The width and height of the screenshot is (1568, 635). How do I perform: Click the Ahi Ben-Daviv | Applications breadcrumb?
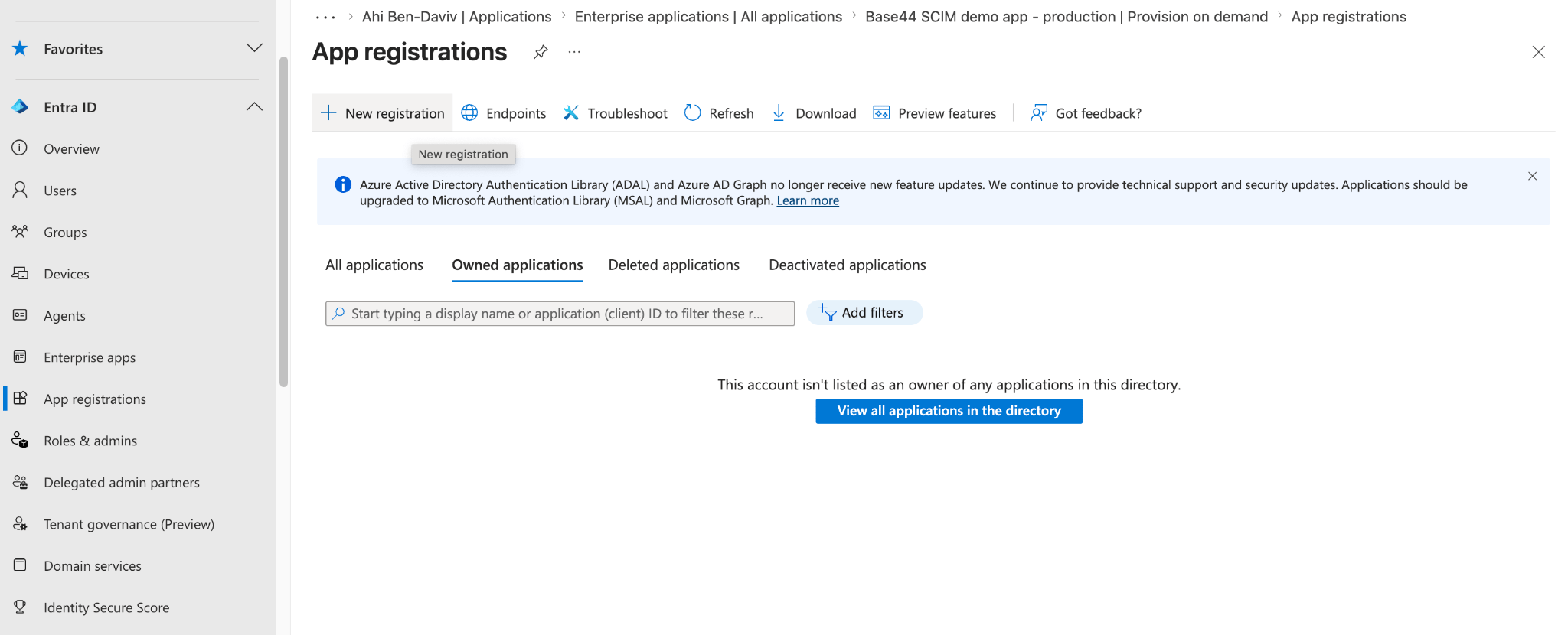457,17
